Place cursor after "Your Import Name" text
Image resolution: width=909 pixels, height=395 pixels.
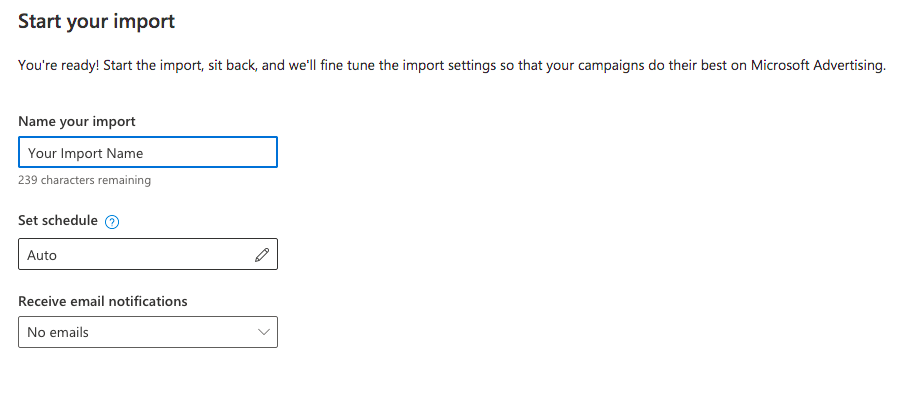144,153
